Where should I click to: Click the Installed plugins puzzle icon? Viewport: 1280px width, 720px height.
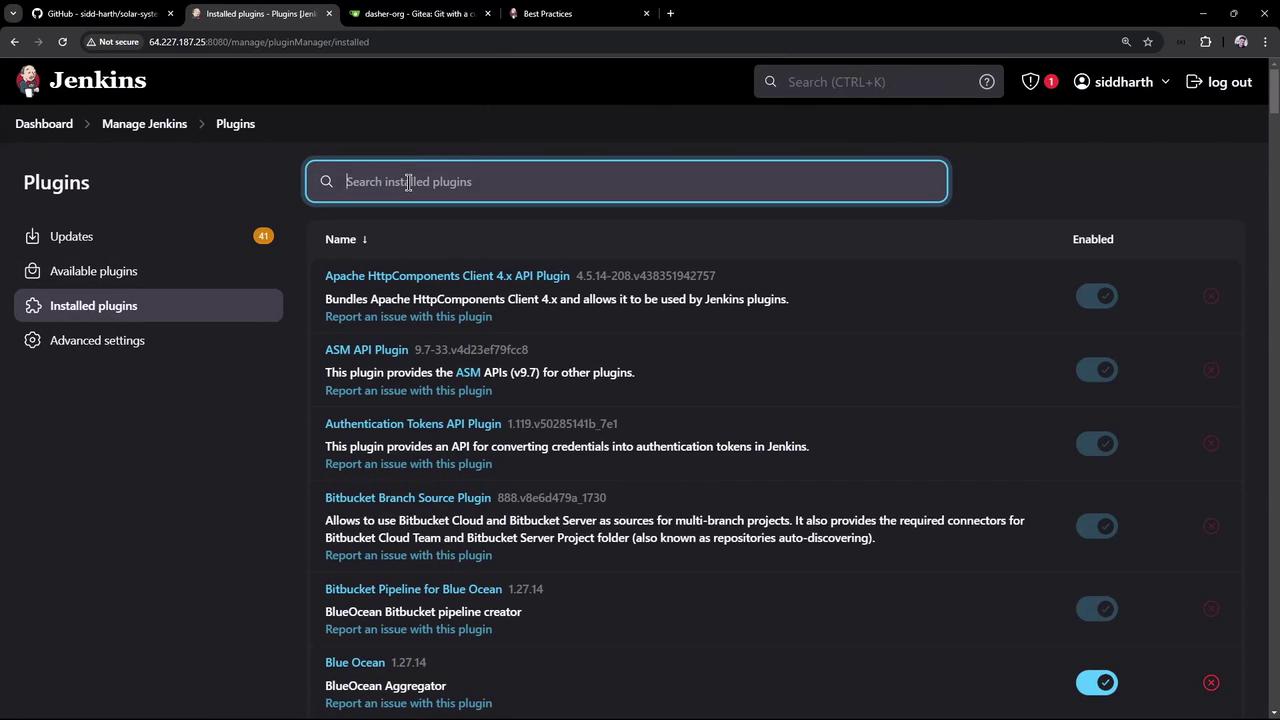pos(33,306)
